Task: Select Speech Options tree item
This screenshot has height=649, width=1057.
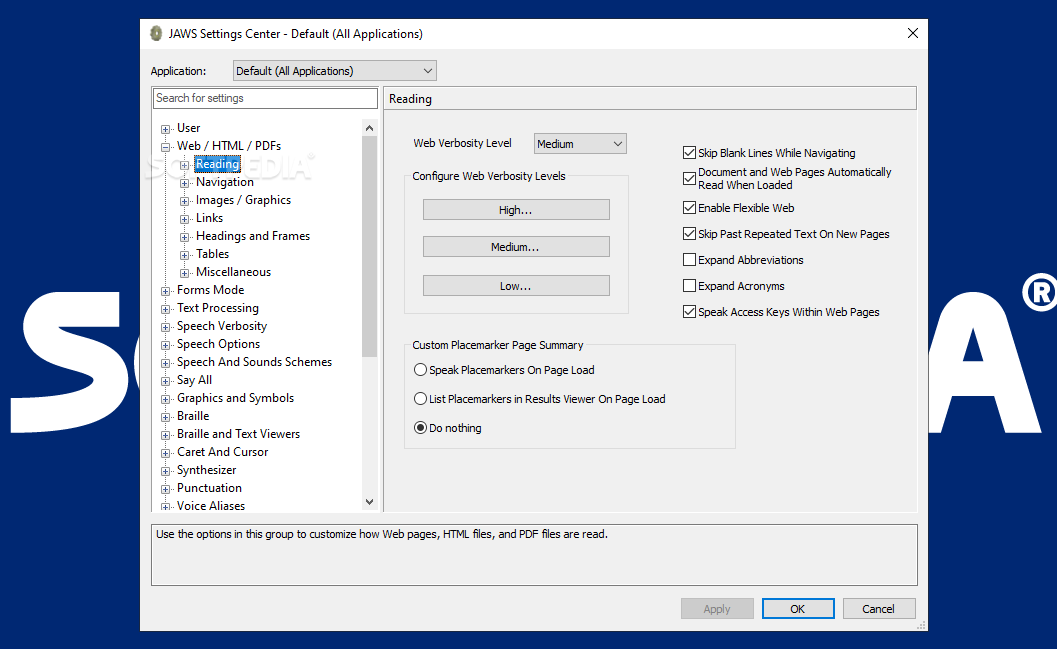Action: (x=218, y=344)
